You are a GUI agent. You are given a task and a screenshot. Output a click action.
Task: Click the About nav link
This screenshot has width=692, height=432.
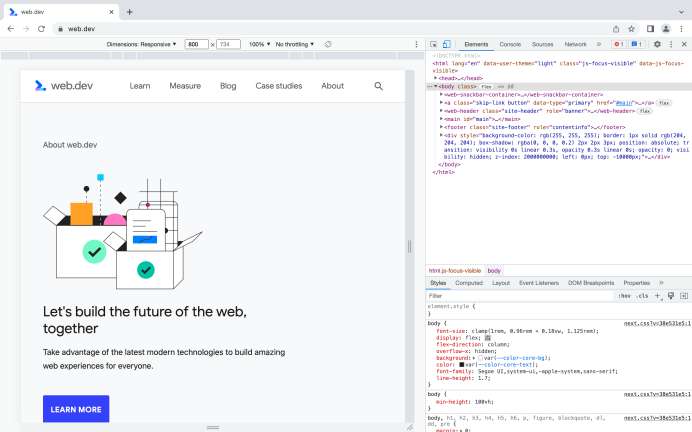coord(332,86)
